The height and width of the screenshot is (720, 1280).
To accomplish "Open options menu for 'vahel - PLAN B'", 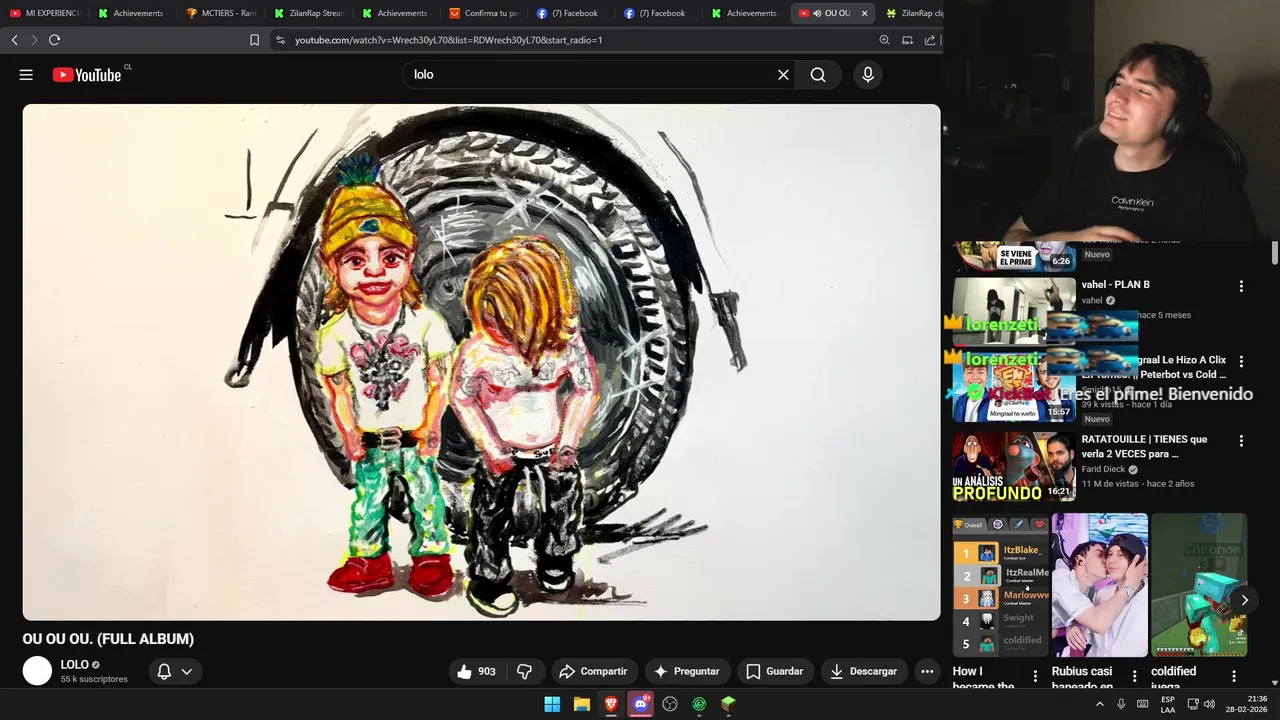I will pos(1241,286).
